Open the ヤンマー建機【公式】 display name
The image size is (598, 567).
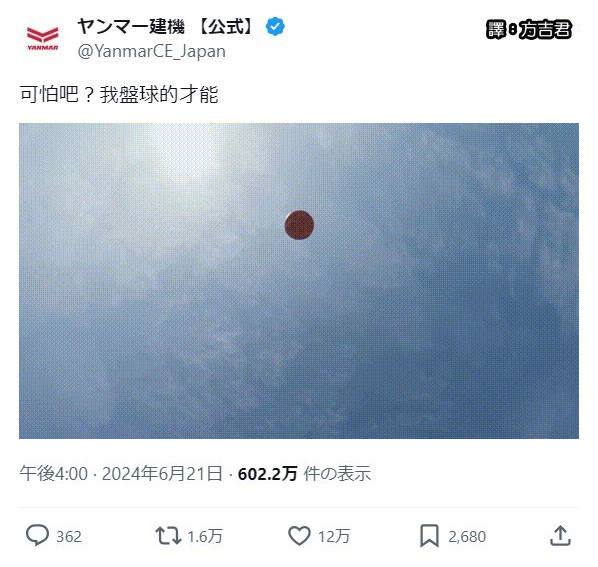[166, 27]
